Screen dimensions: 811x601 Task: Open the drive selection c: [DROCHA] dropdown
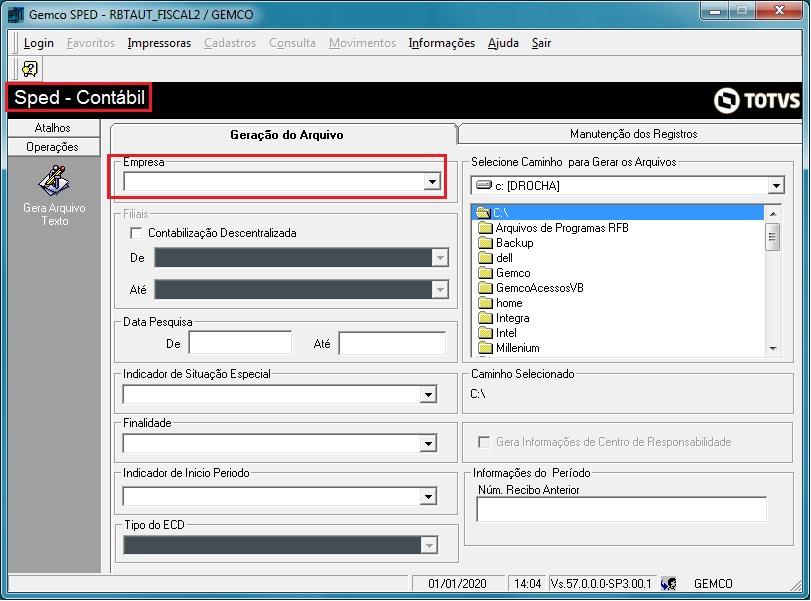tap(776, 186)
